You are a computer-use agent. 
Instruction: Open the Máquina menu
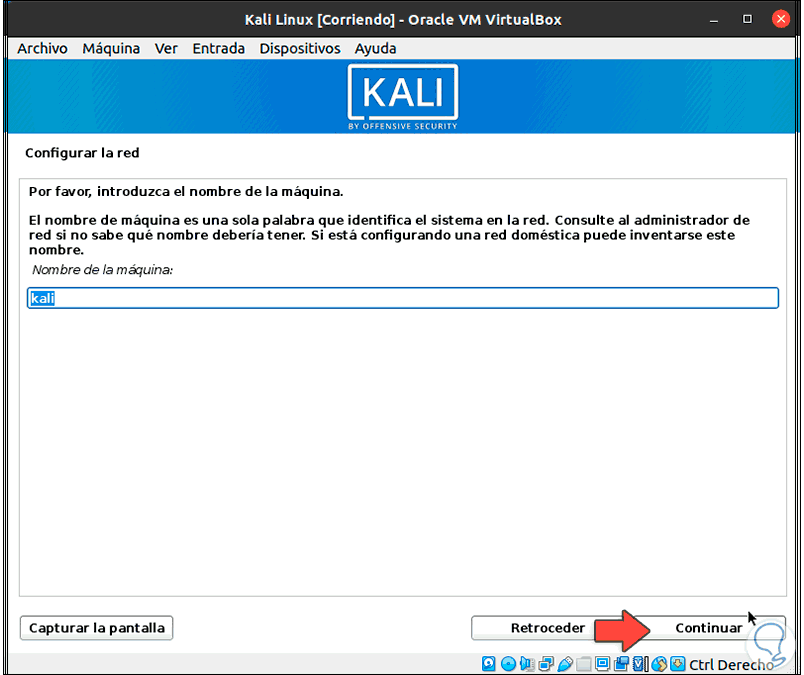[111, 49]
